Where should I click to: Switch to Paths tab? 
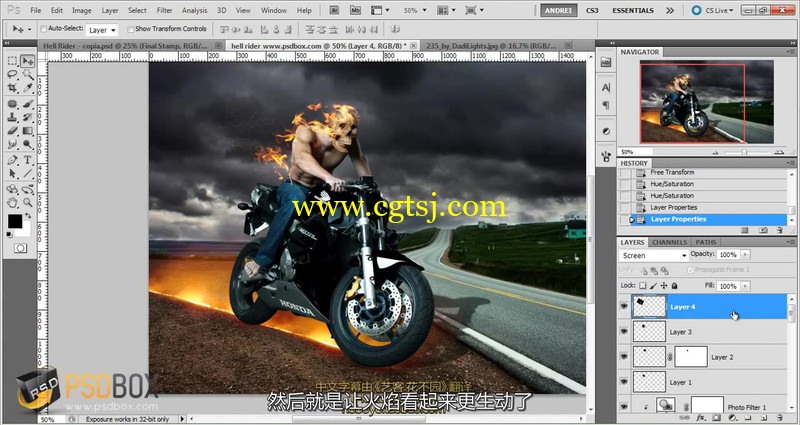[706, 242]
